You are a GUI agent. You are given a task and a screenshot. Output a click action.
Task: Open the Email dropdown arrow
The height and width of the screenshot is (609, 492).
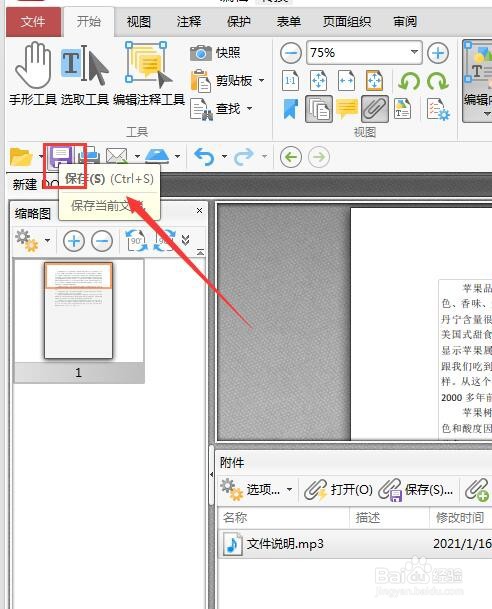point(137,156)
